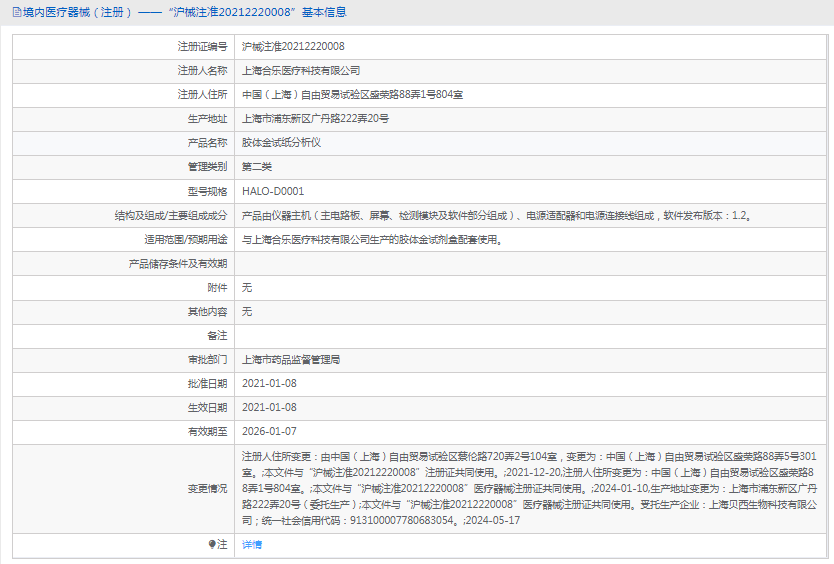Click the bulb icon beside 注 label
This screenshot has height=564, width=834.
[212, 544]
